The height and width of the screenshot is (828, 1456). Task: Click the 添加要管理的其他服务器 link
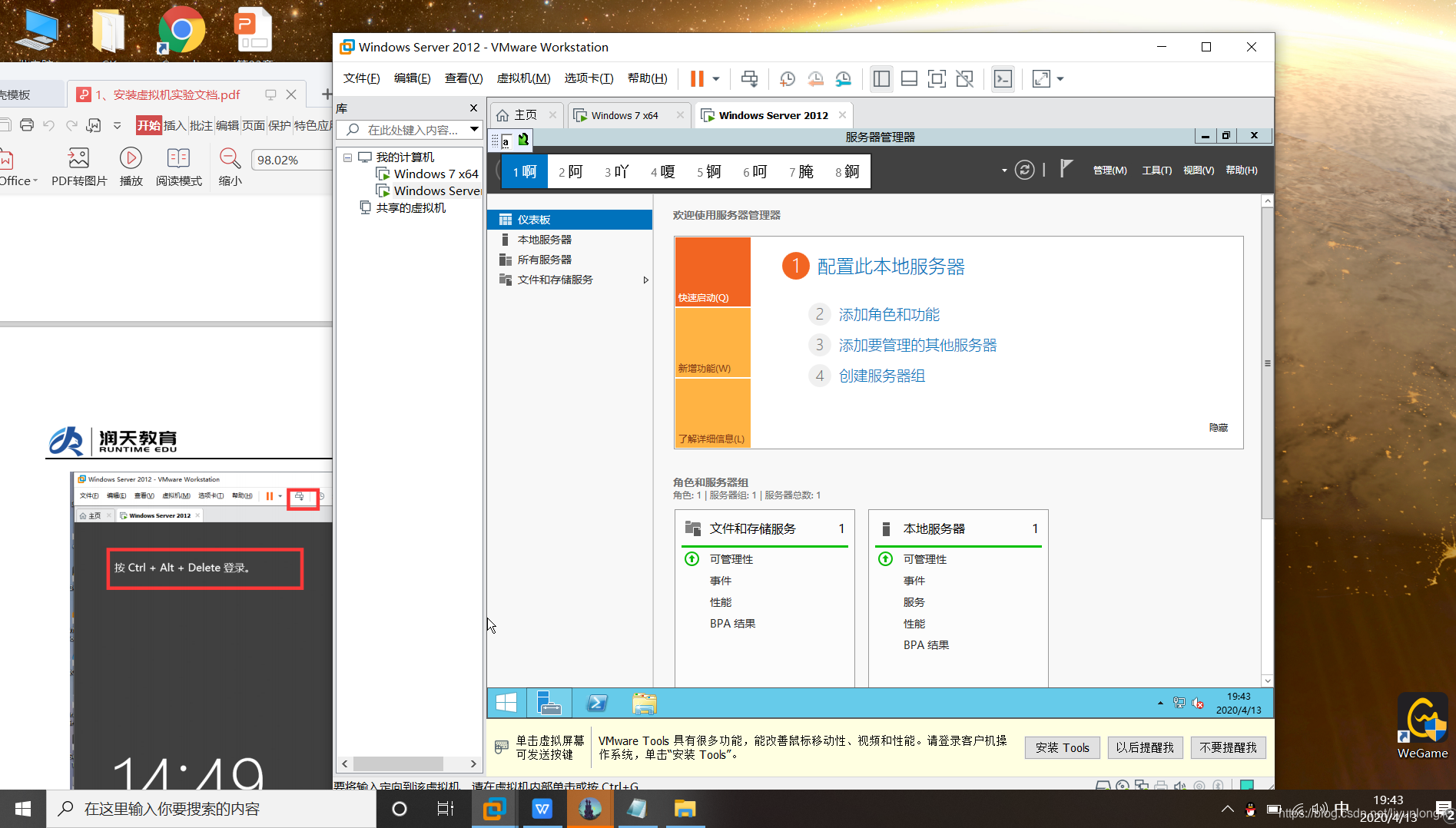coord(917,345)
